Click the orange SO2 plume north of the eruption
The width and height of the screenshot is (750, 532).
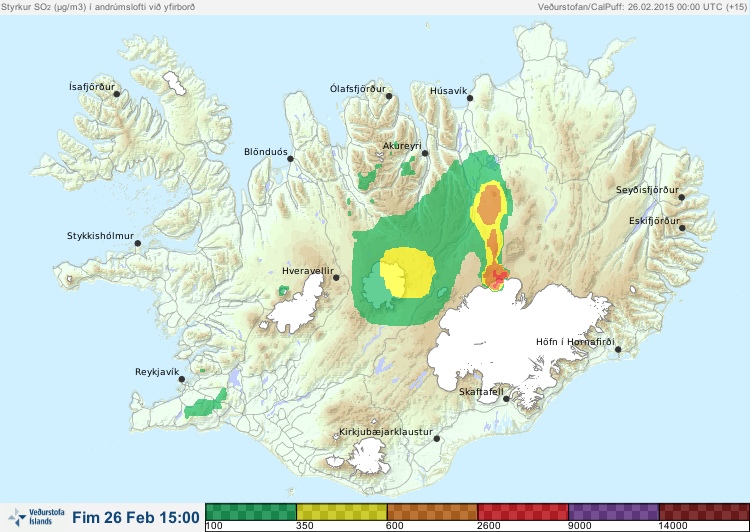tap(490, 204)
